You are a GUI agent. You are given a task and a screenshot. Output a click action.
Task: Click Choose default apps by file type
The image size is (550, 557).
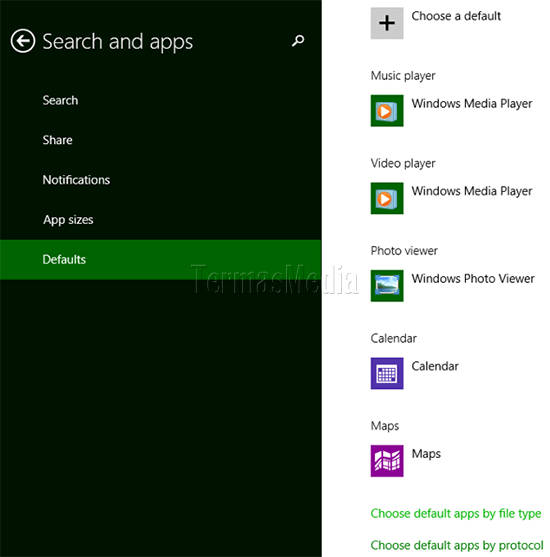[x=455, y=514]
